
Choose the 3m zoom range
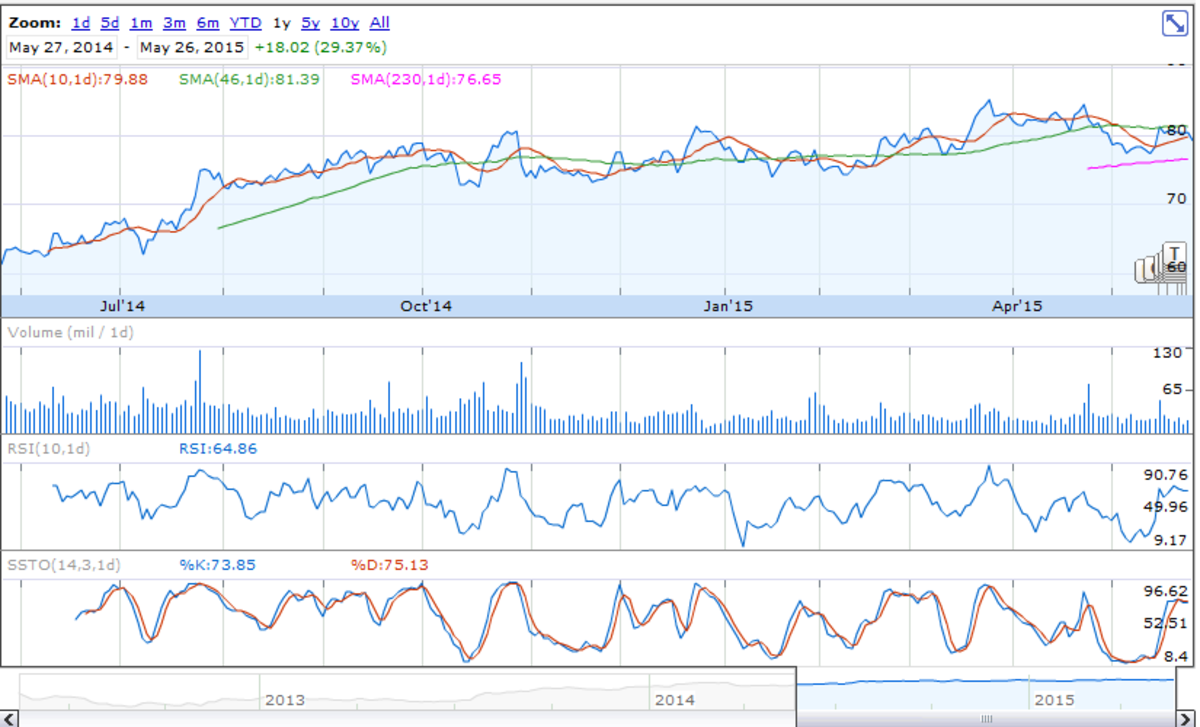coord(174,23)
